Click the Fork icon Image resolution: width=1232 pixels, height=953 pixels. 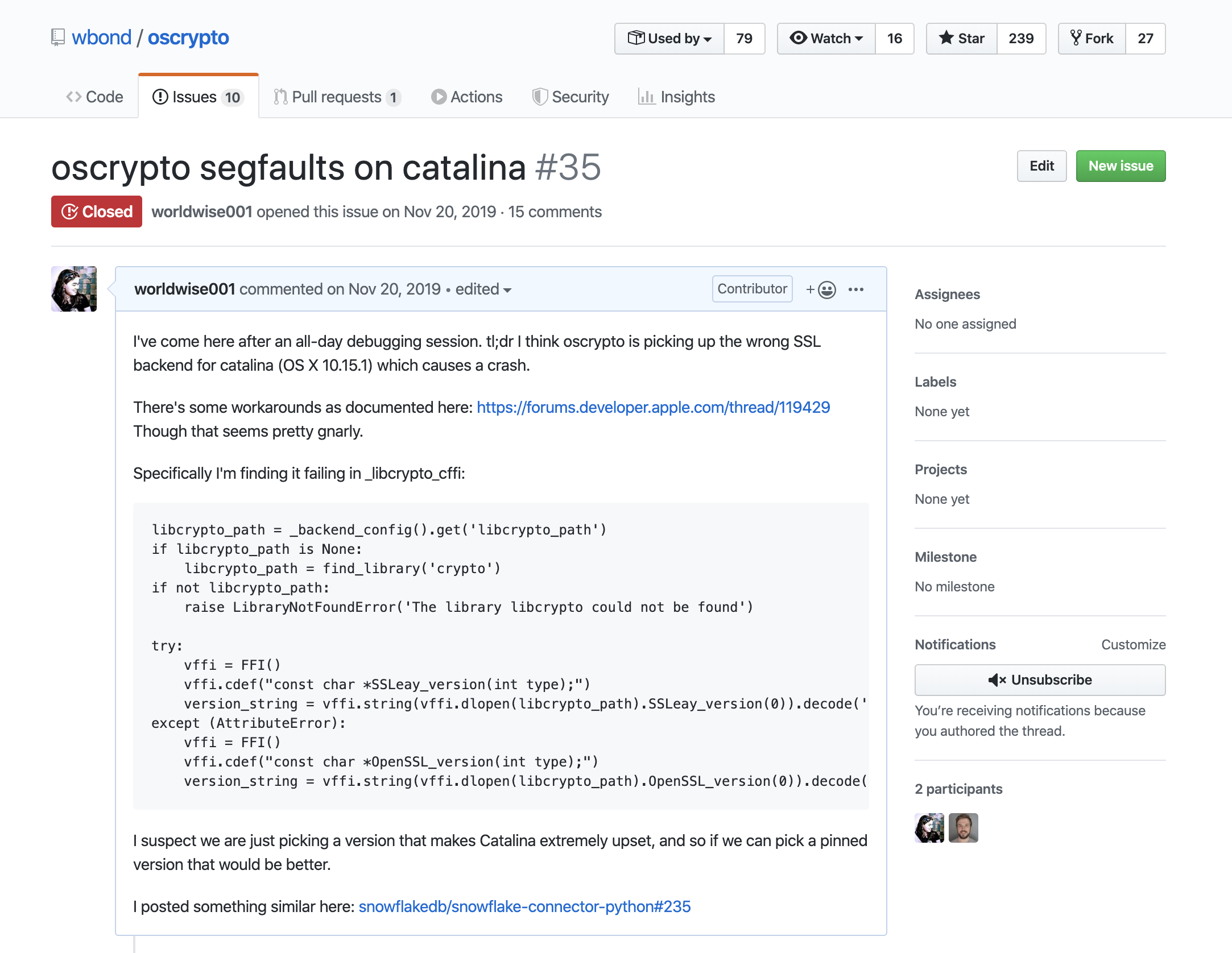pos(1076,38)
